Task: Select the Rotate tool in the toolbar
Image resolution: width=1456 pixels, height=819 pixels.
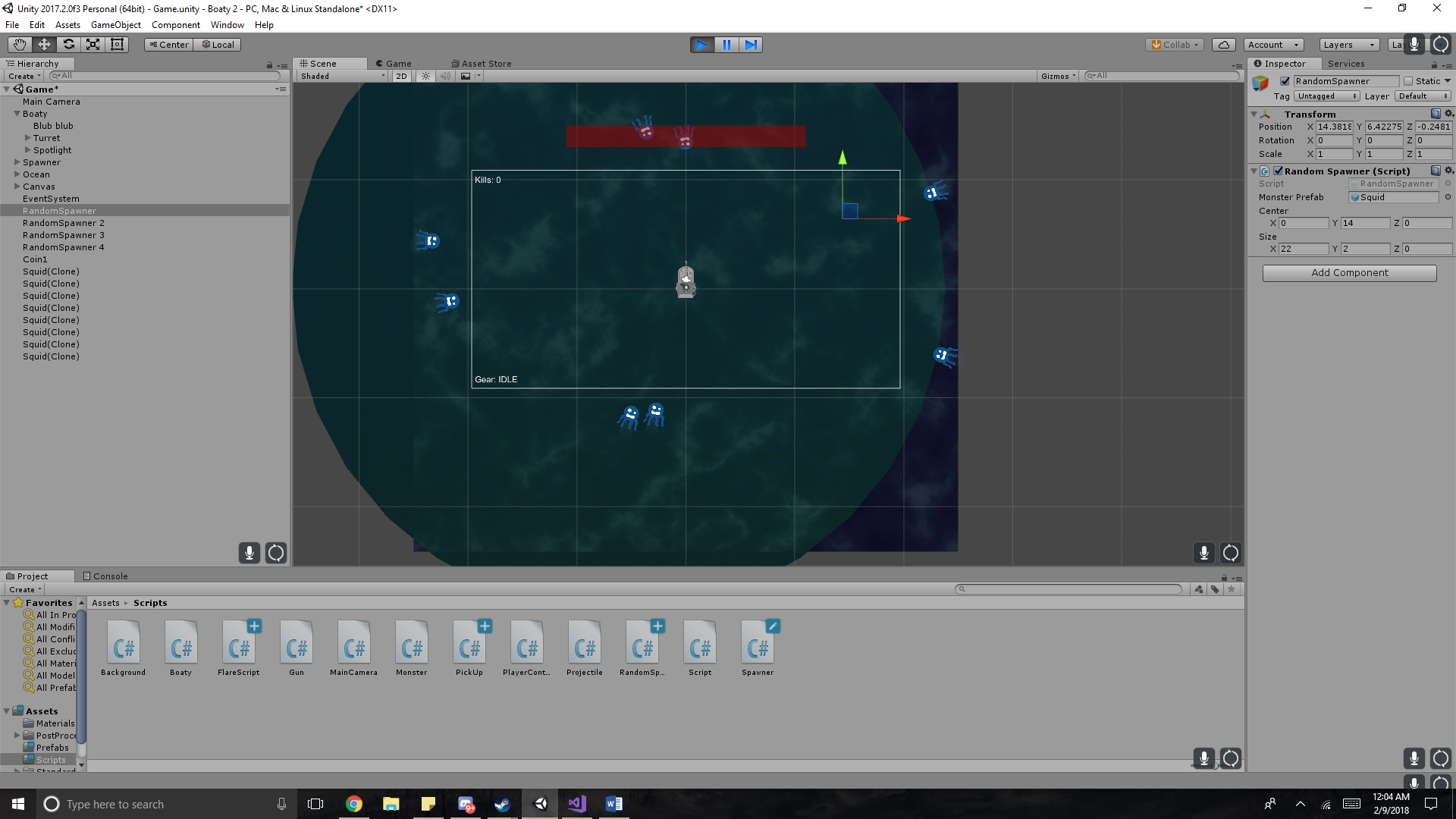Action: point(68,45)
